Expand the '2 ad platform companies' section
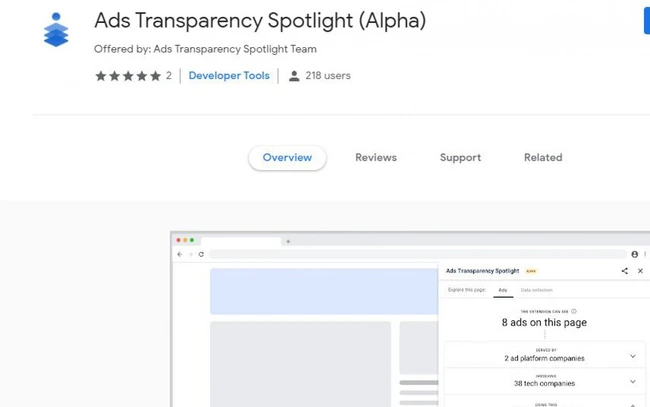 (633, 356)
